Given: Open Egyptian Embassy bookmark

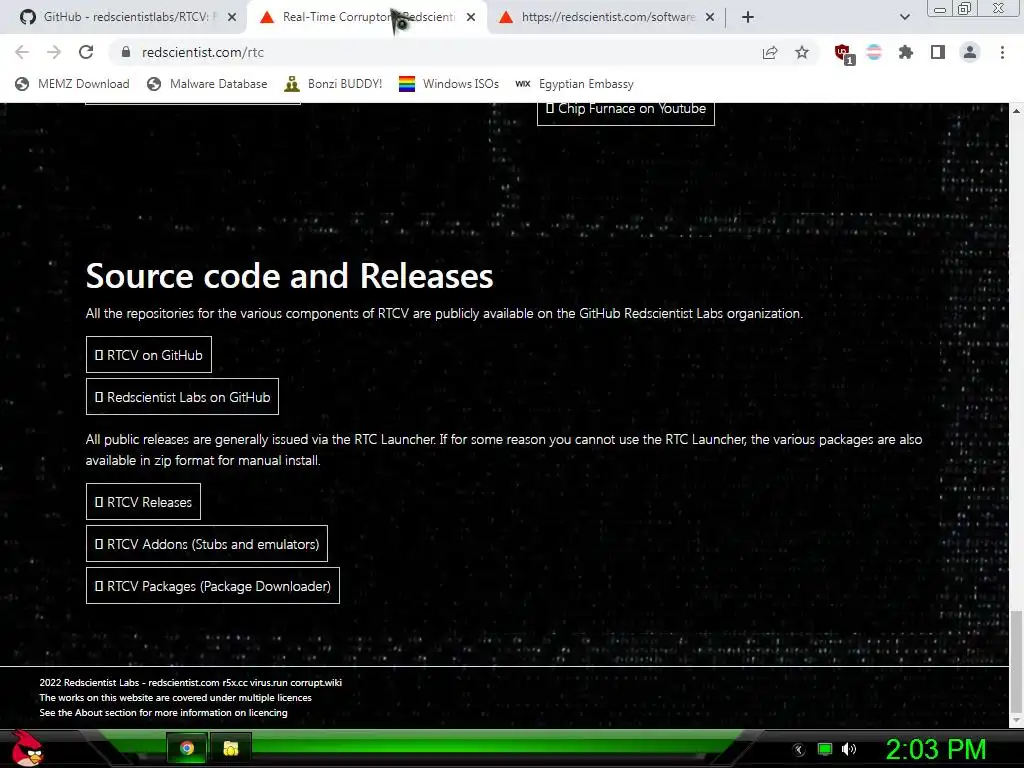Looking at the screenshot, I should [575, 84].
